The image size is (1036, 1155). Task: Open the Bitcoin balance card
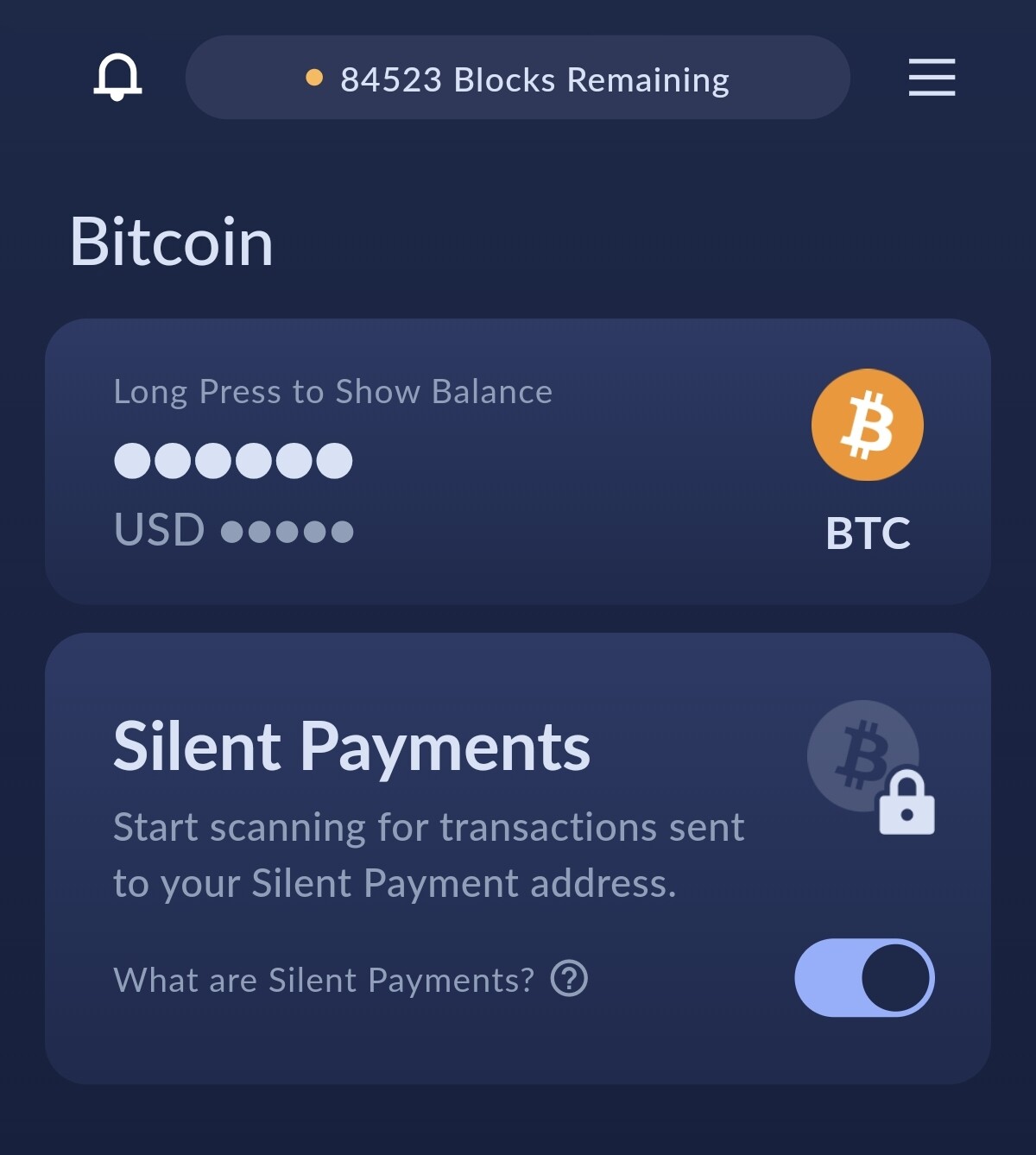click(518, 462)
